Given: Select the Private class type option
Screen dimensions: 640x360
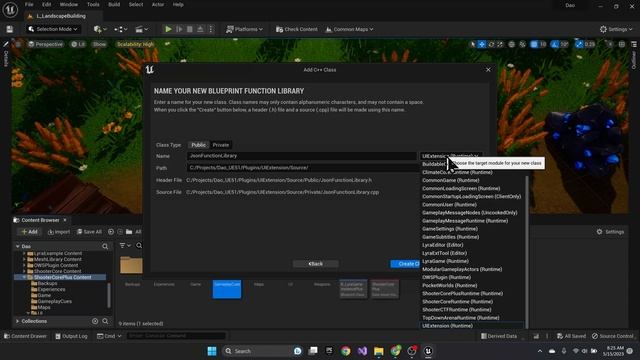Looking at the screenshot, I should [221, 145].
